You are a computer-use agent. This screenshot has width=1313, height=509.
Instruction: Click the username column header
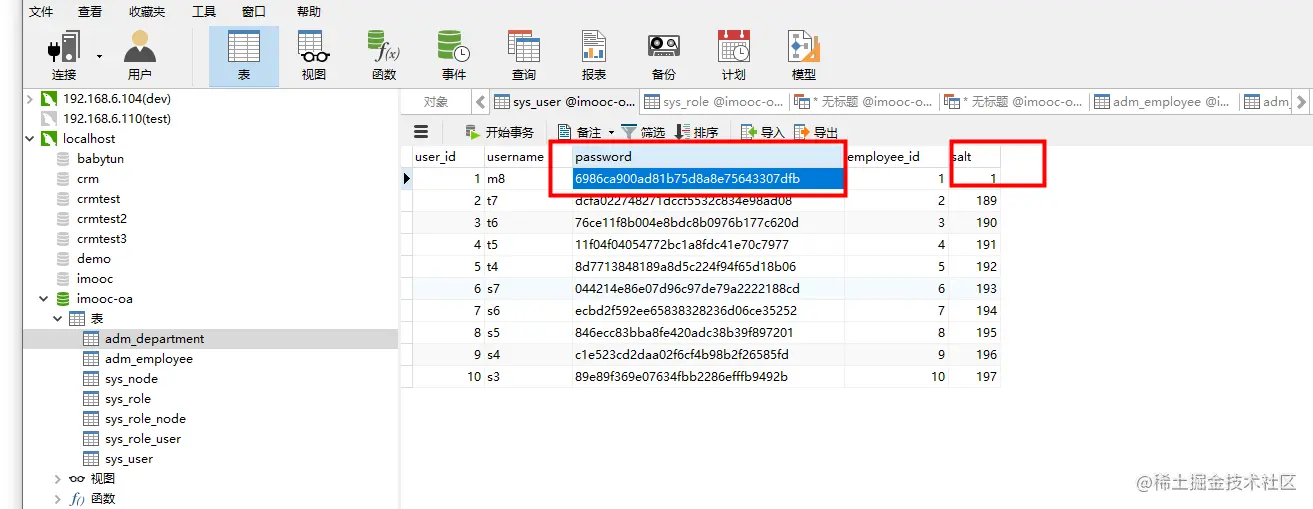[x=528, y=157]
